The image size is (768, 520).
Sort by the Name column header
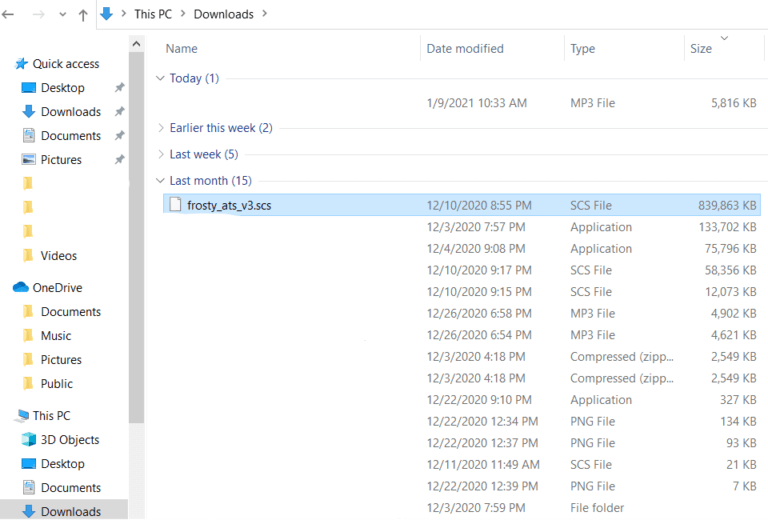tap(181, 49)
